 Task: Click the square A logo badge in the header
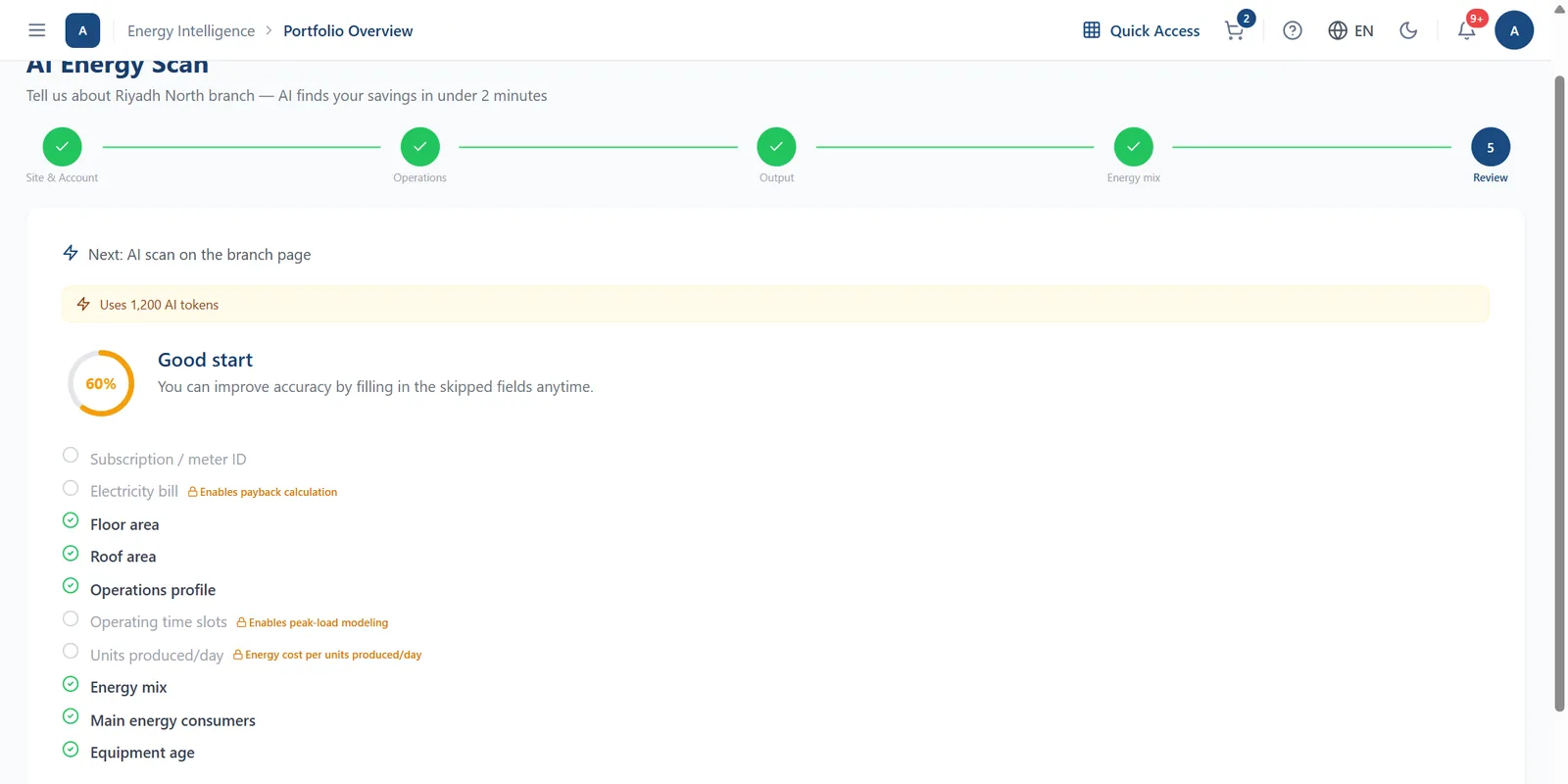coord(82,30)
